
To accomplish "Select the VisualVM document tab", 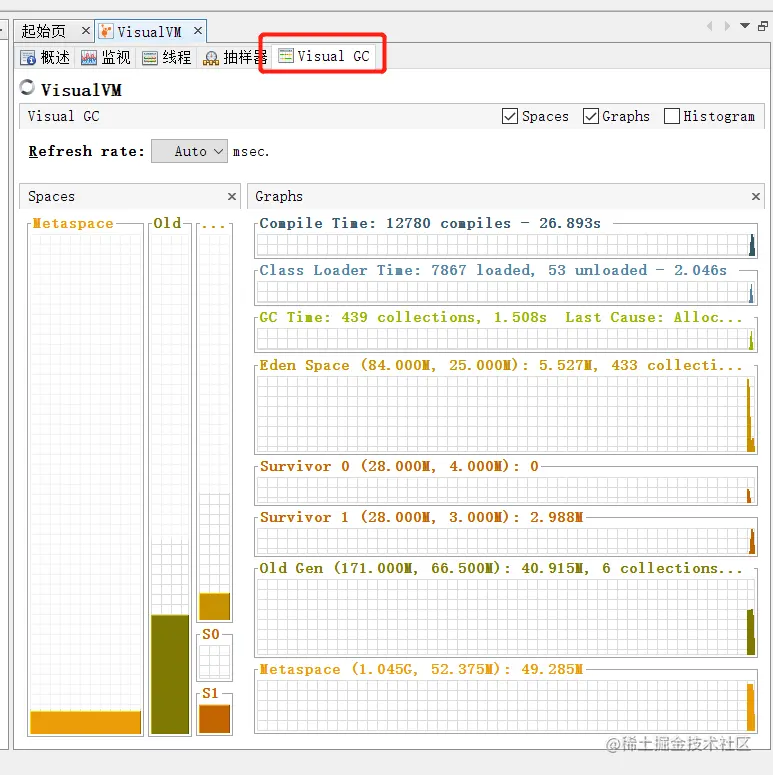I will 150,32.
